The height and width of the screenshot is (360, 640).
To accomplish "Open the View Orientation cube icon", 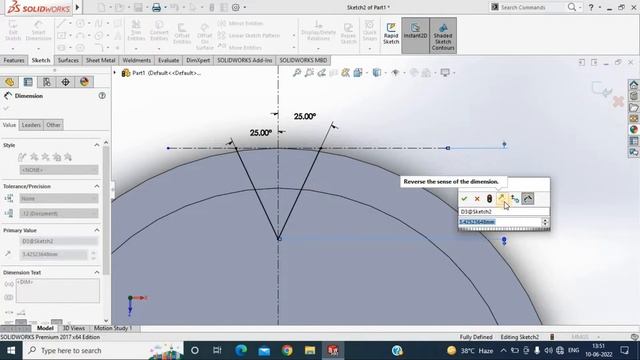I will coord(358,73).
